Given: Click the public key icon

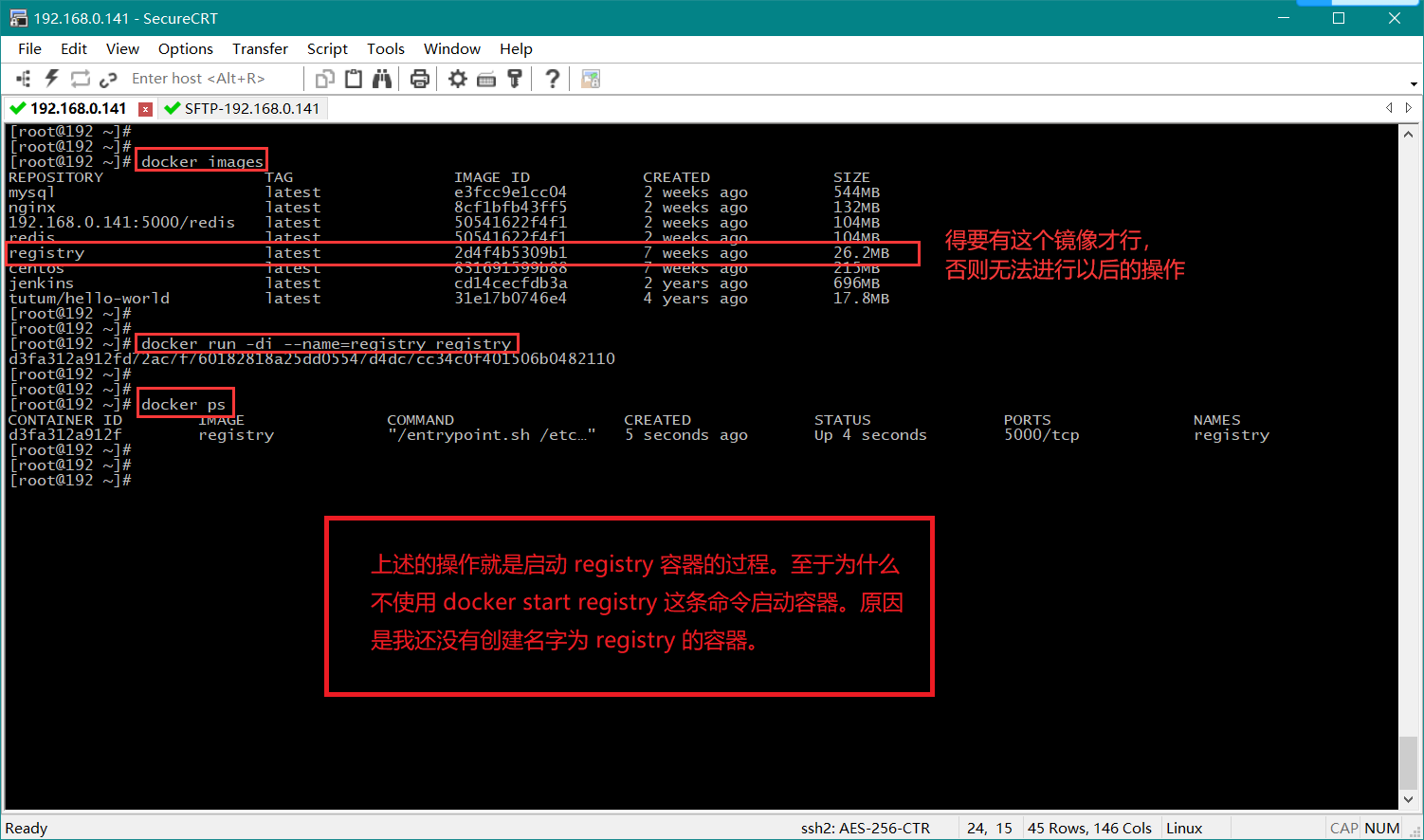Looking at the screenshot, I should (x=515, y=79).
